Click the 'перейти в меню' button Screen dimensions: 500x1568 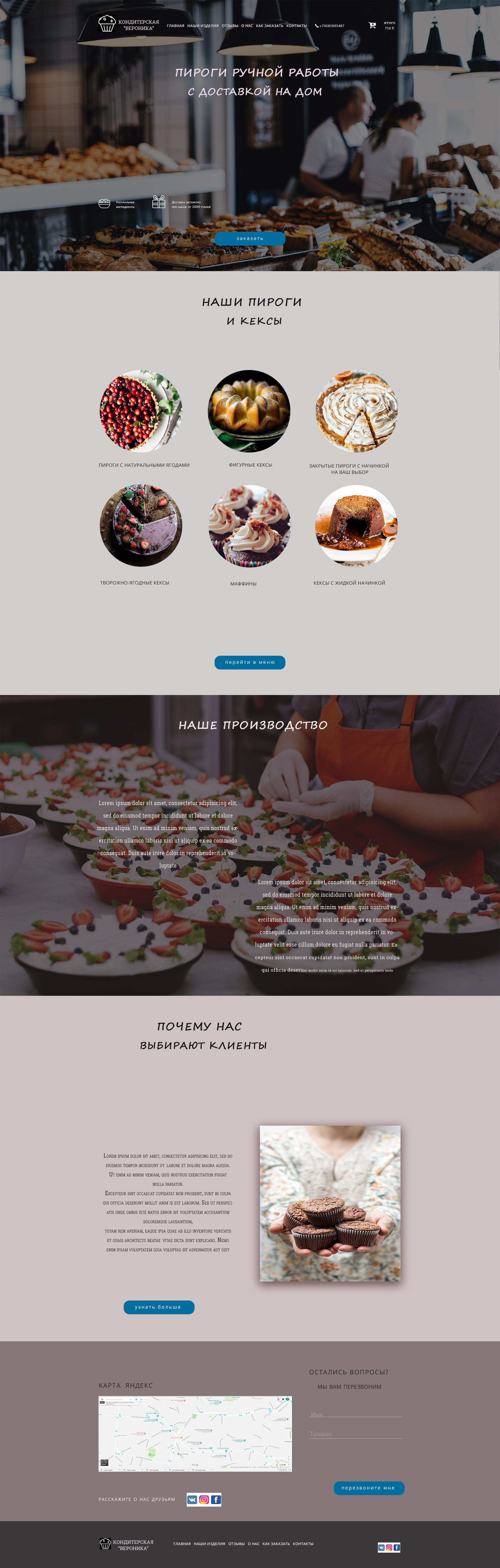click(250, 662)
